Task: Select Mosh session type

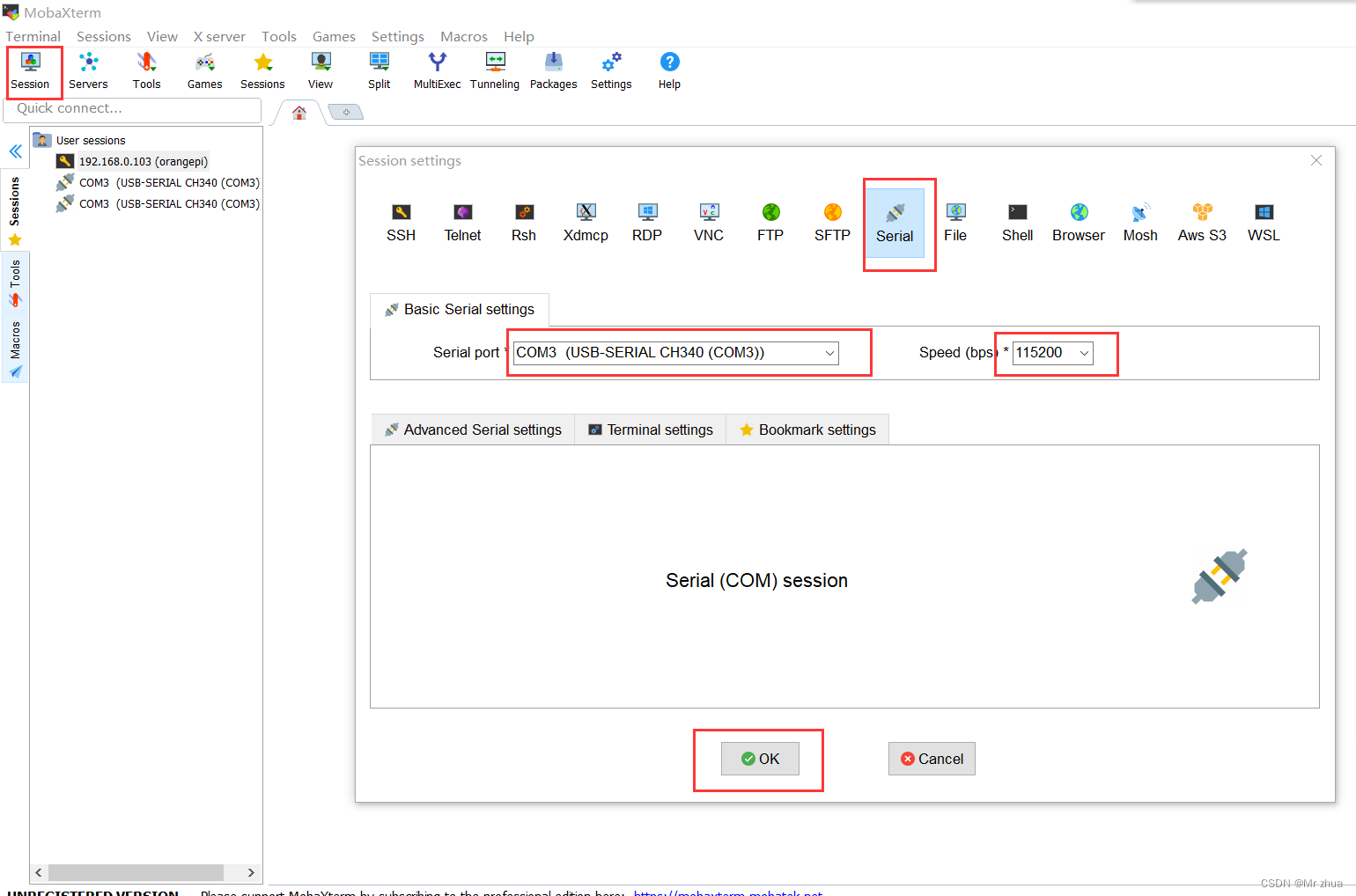Action: point(1140,223)
